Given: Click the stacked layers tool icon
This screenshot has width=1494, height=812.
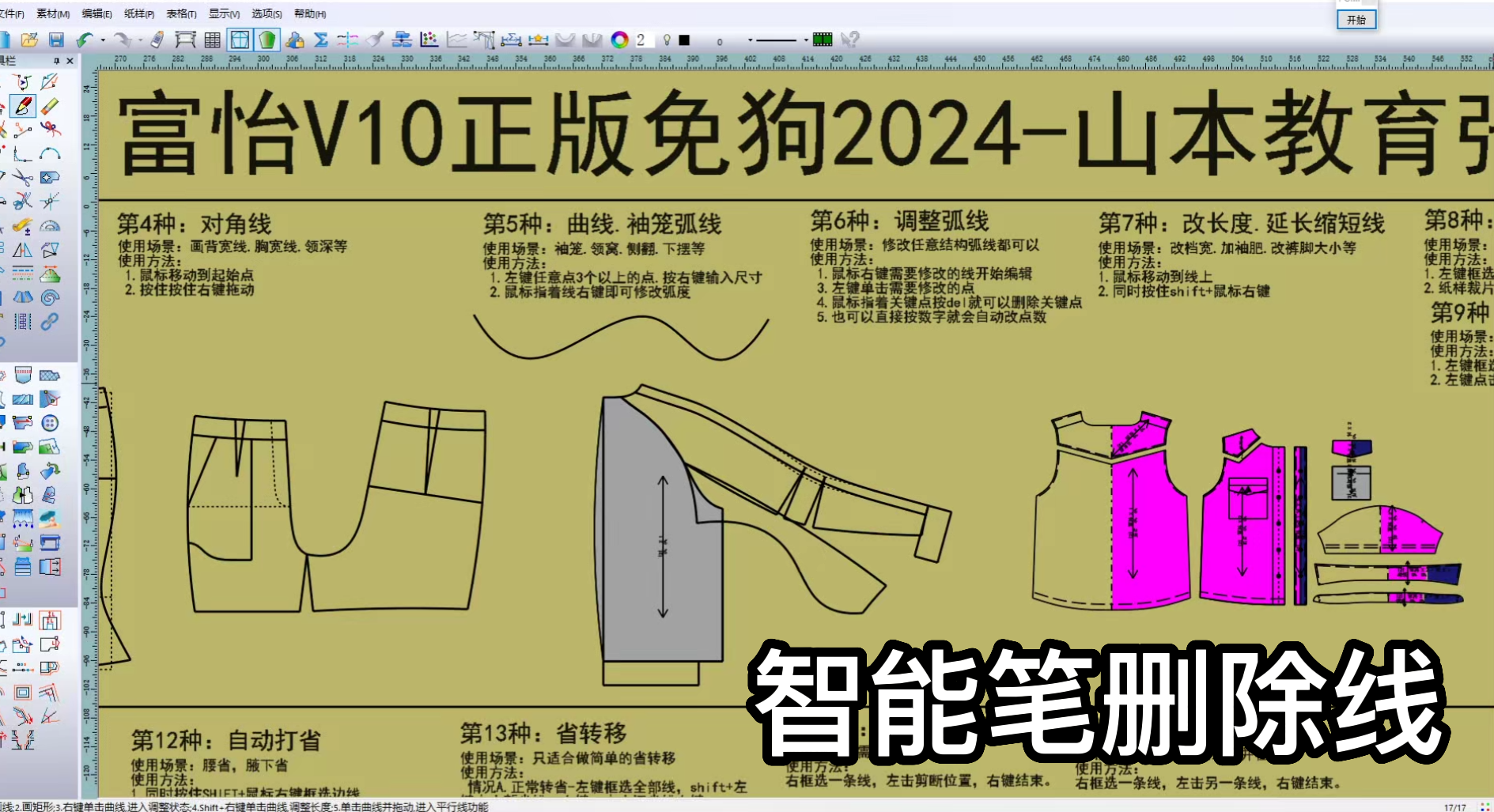Looking at the screenshot, I should [23, 567].
